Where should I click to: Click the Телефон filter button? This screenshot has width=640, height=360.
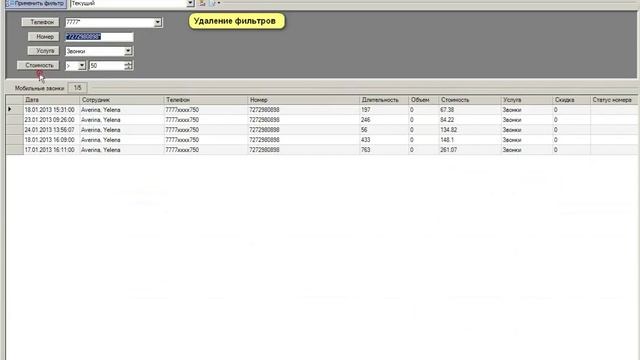pyautogui.click(x=41, y=22)
